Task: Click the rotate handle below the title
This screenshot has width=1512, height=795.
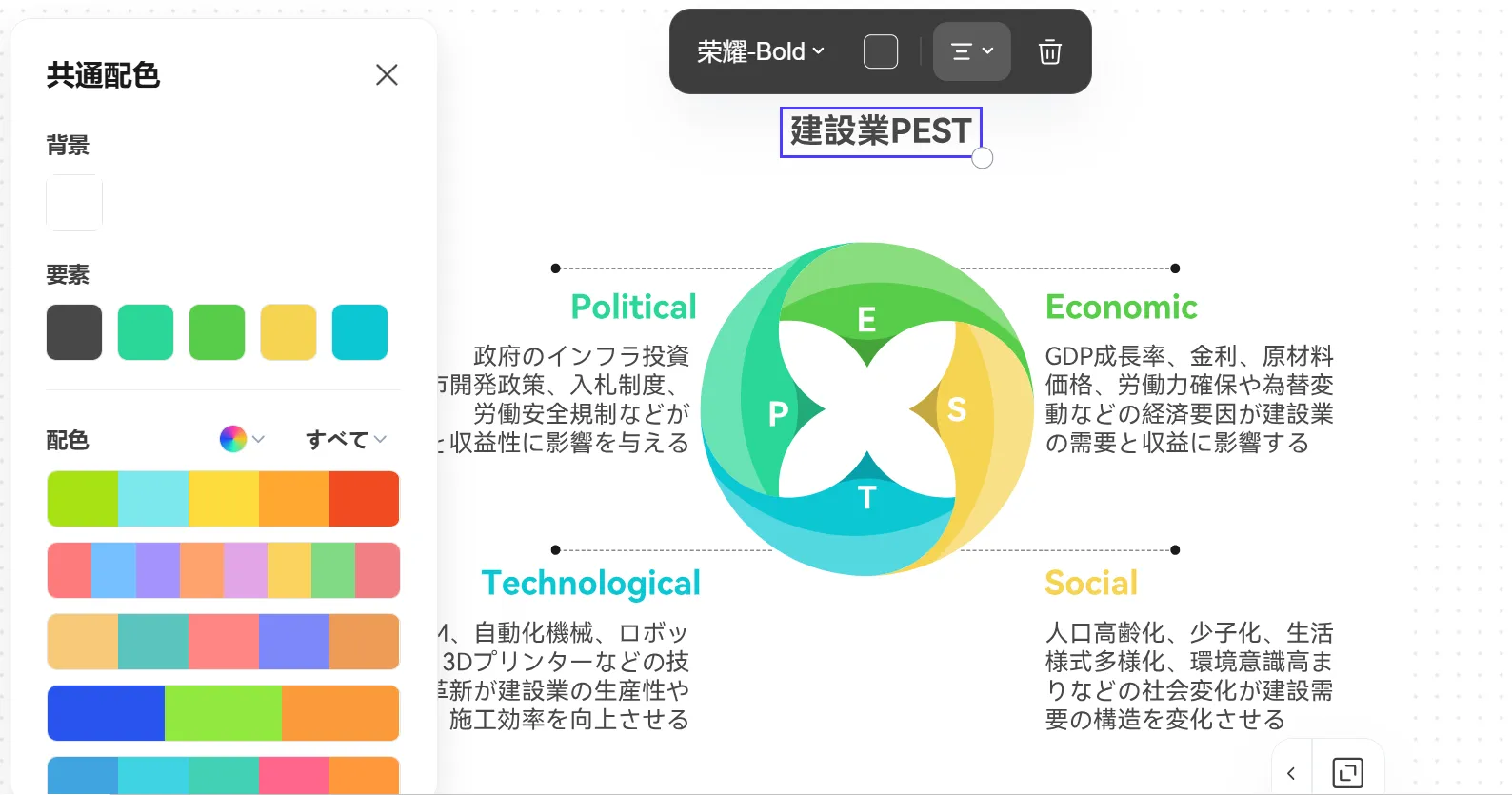Action: [983, 158]
